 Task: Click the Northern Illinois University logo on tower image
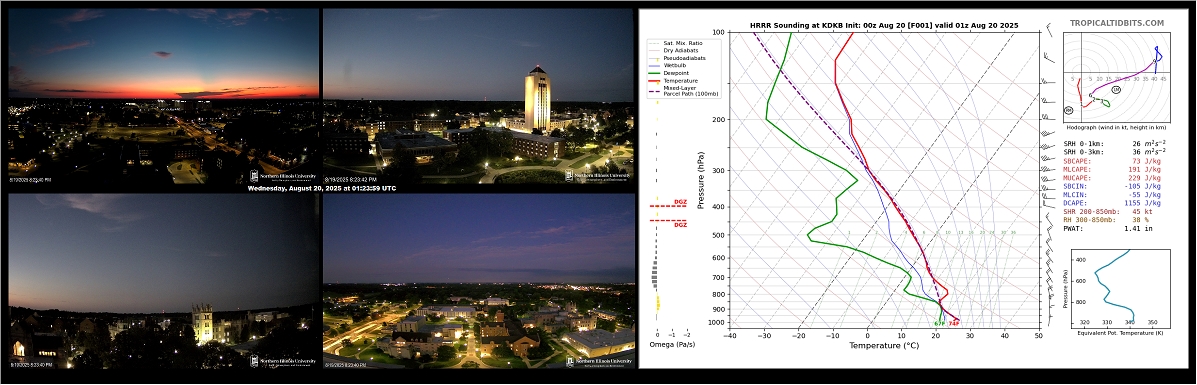coord(598,175)
